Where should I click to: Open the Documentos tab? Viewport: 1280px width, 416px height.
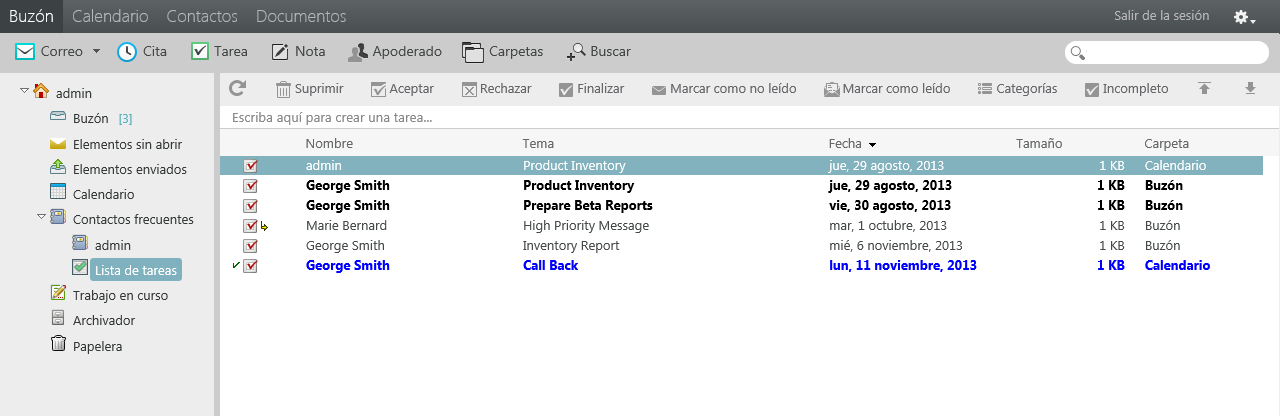(x=301, y=16)
